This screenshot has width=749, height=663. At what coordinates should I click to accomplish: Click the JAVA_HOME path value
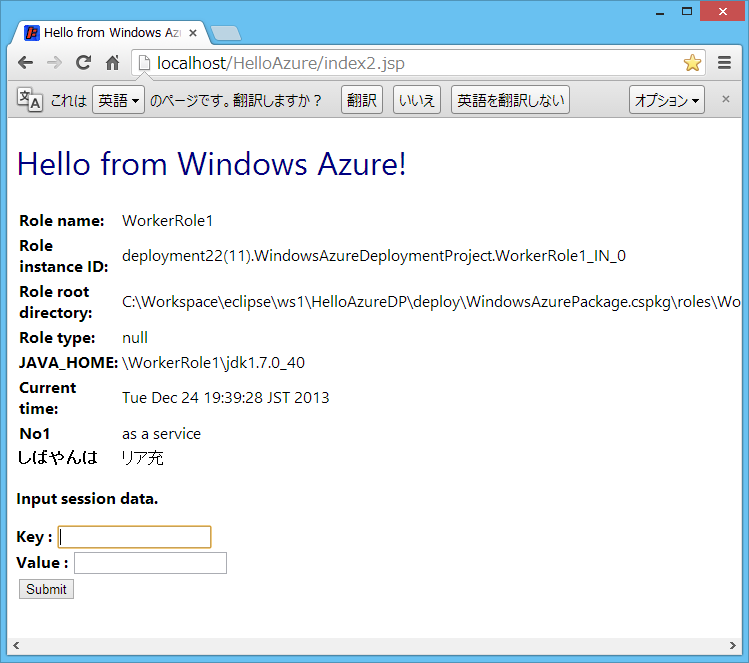(213, 363)
